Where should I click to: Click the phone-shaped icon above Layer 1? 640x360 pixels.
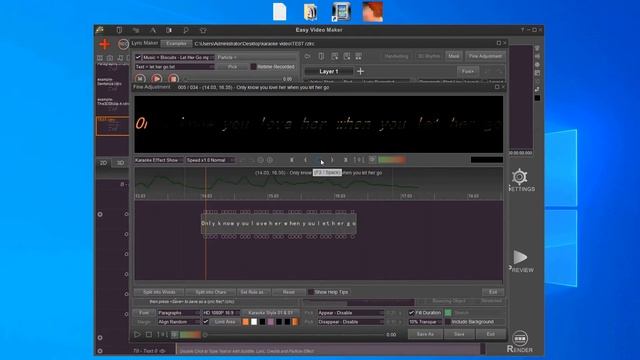(x=321, y=56)
